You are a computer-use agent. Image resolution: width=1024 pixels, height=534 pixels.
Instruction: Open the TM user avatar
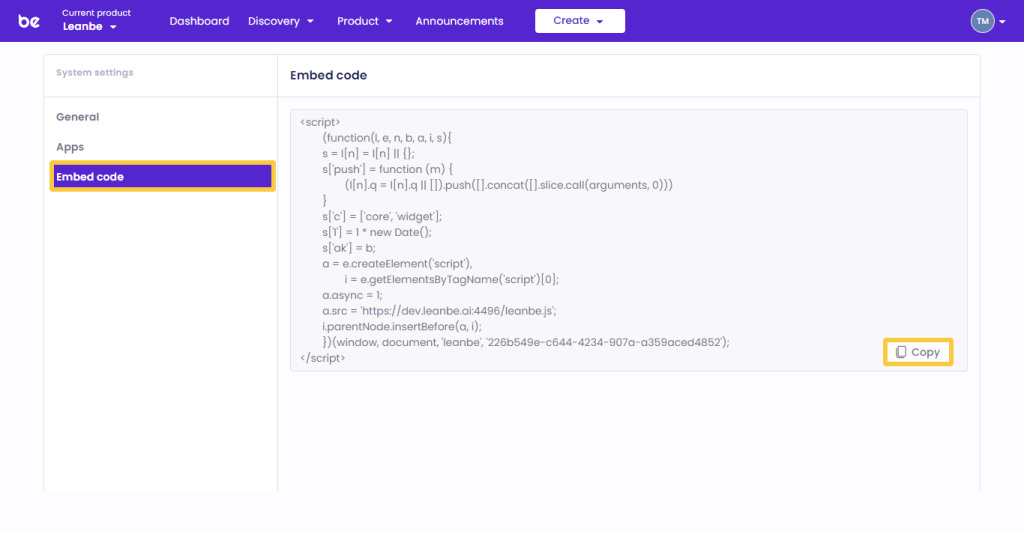[982, 21]
